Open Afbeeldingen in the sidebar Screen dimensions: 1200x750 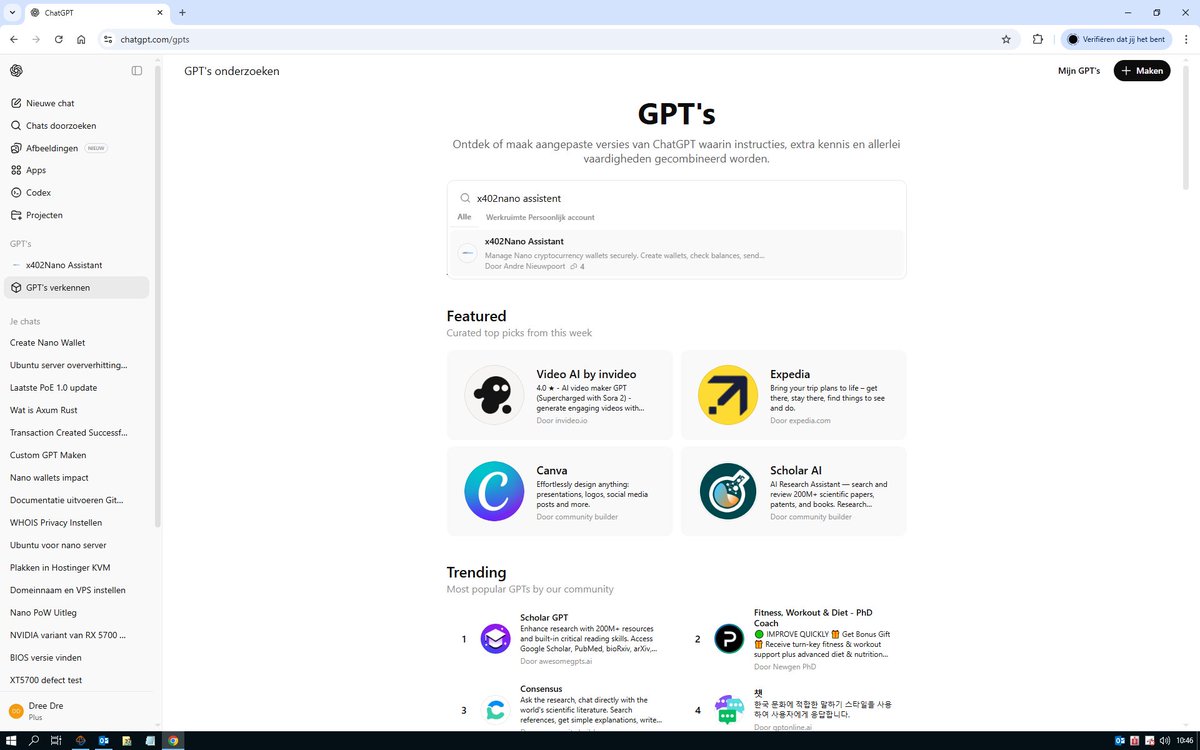(77, 148)
